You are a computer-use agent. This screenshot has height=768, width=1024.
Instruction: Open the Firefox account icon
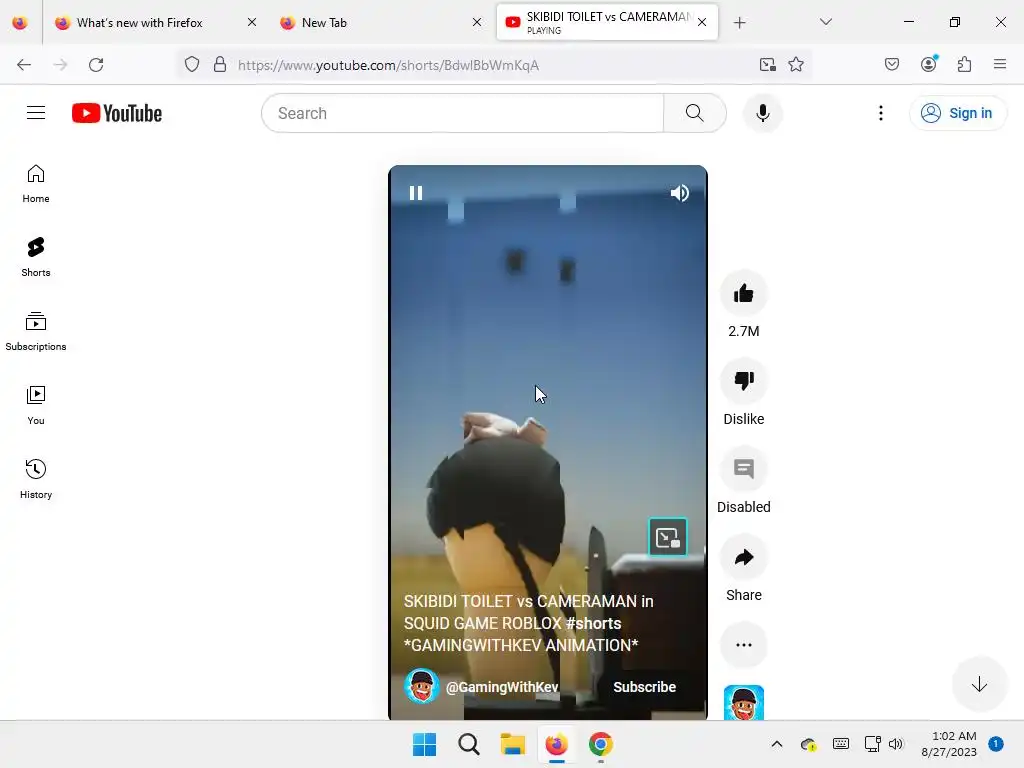point(928,64)
